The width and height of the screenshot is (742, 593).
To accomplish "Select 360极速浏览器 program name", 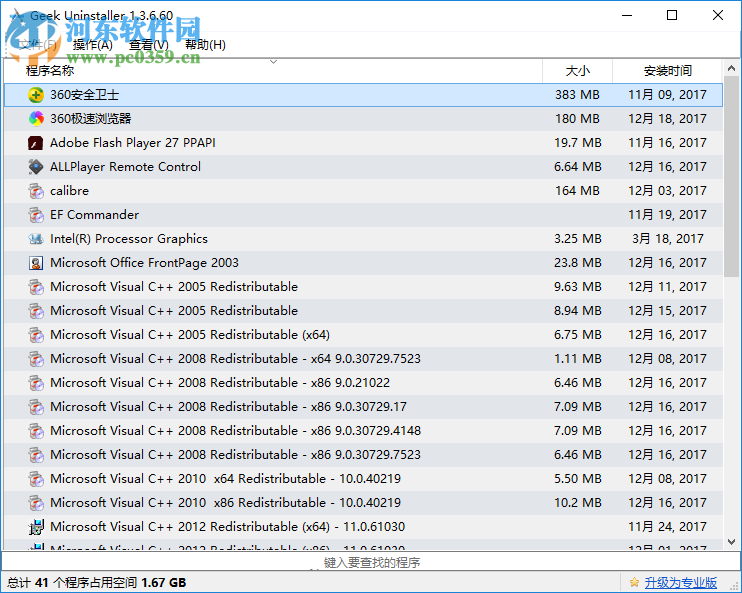I will click(90, 119).
